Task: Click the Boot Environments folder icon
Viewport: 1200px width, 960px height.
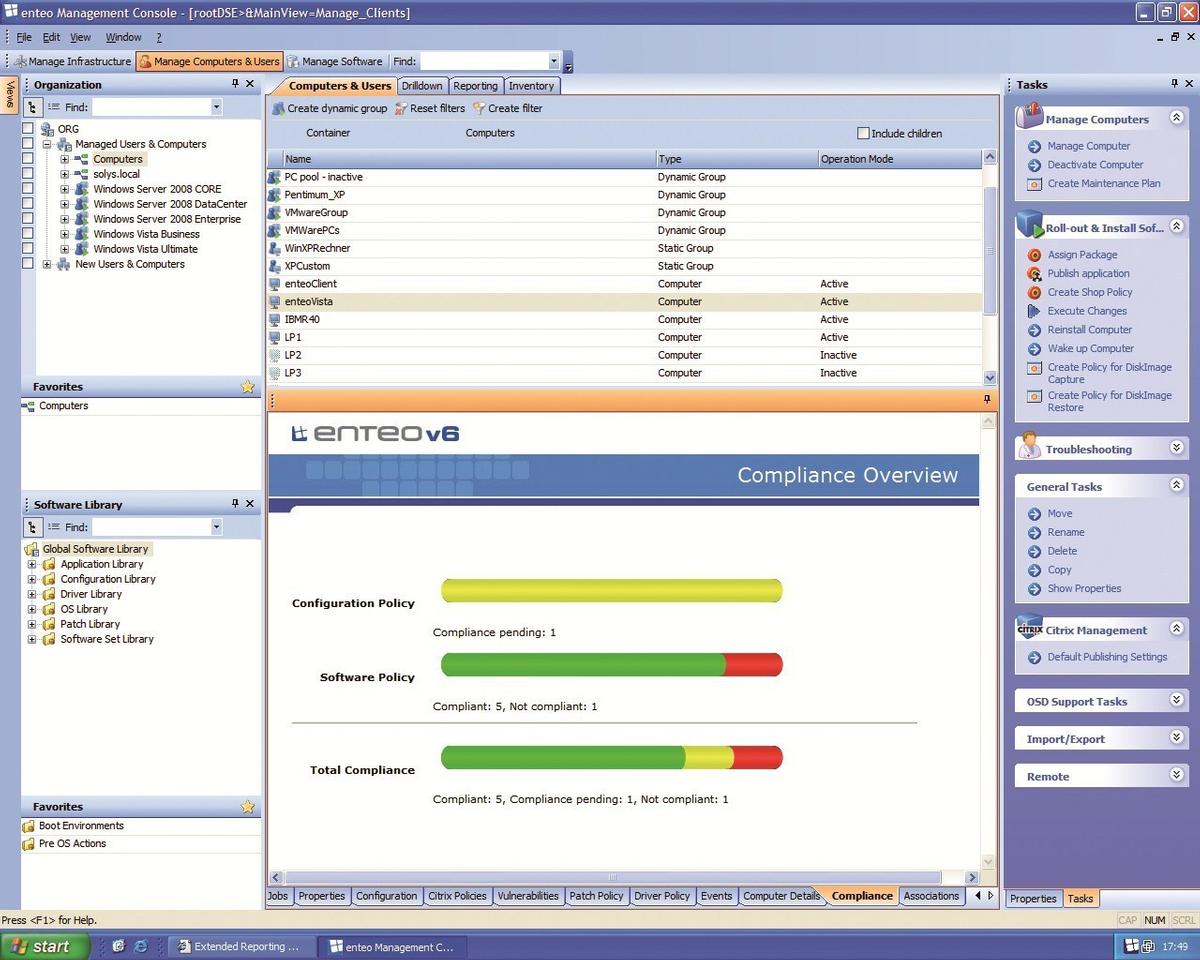Action: 29,826
